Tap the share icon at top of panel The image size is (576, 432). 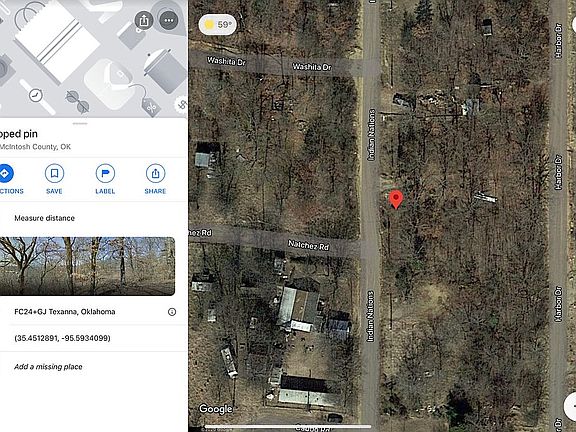tap(144, 20)
